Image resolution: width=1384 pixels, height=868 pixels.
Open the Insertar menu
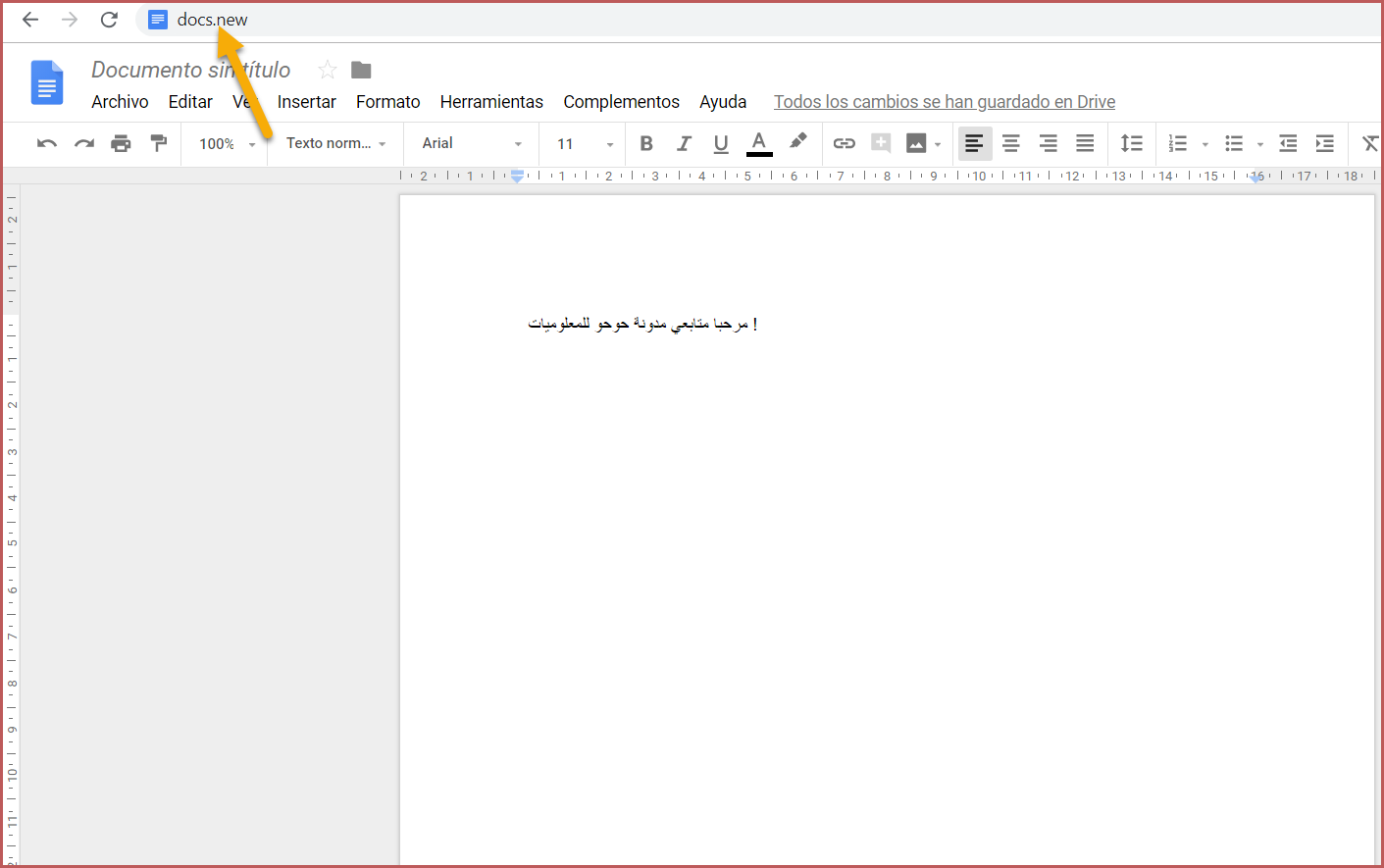click(x=306, y=102)
